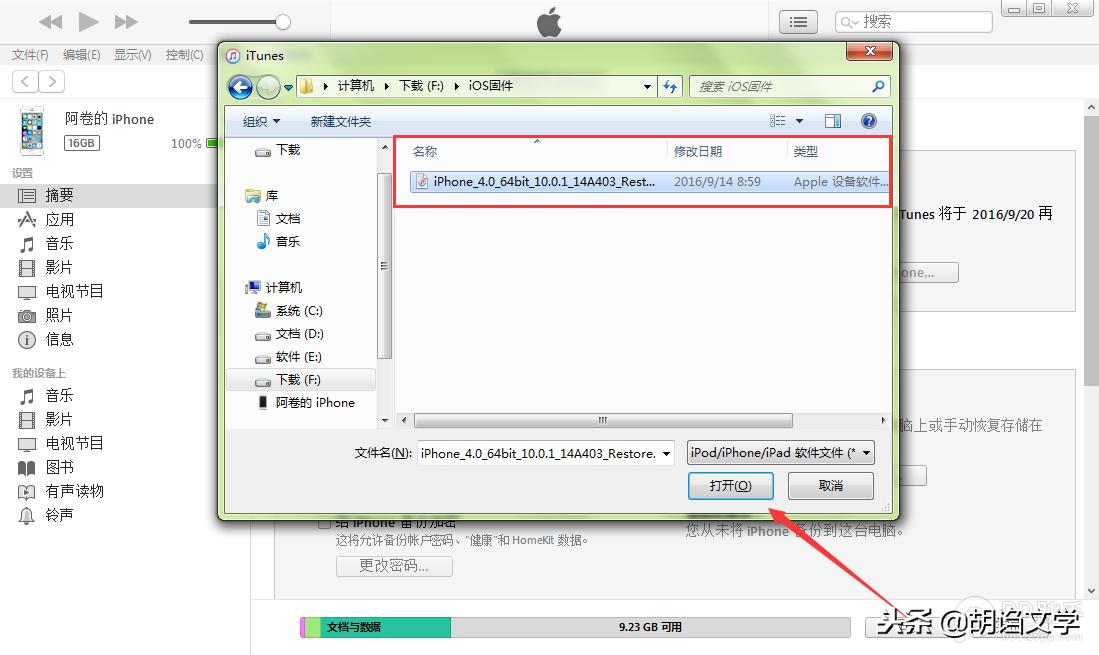Select 系统 (C:) drive in the tree
This screenshot has width=1099, height=655.
[299, 311]
